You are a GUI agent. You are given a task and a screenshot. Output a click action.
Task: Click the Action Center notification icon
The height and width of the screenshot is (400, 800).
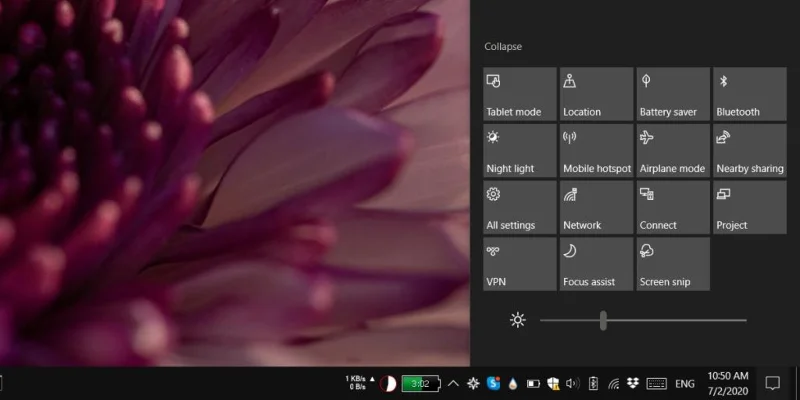(x=772, y=383)
